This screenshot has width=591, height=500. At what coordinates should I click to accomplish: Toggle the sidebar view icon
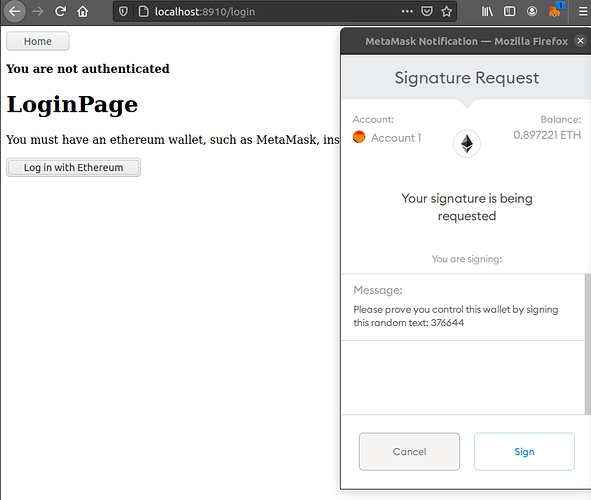pyautogui.click(x=509, y=12)
